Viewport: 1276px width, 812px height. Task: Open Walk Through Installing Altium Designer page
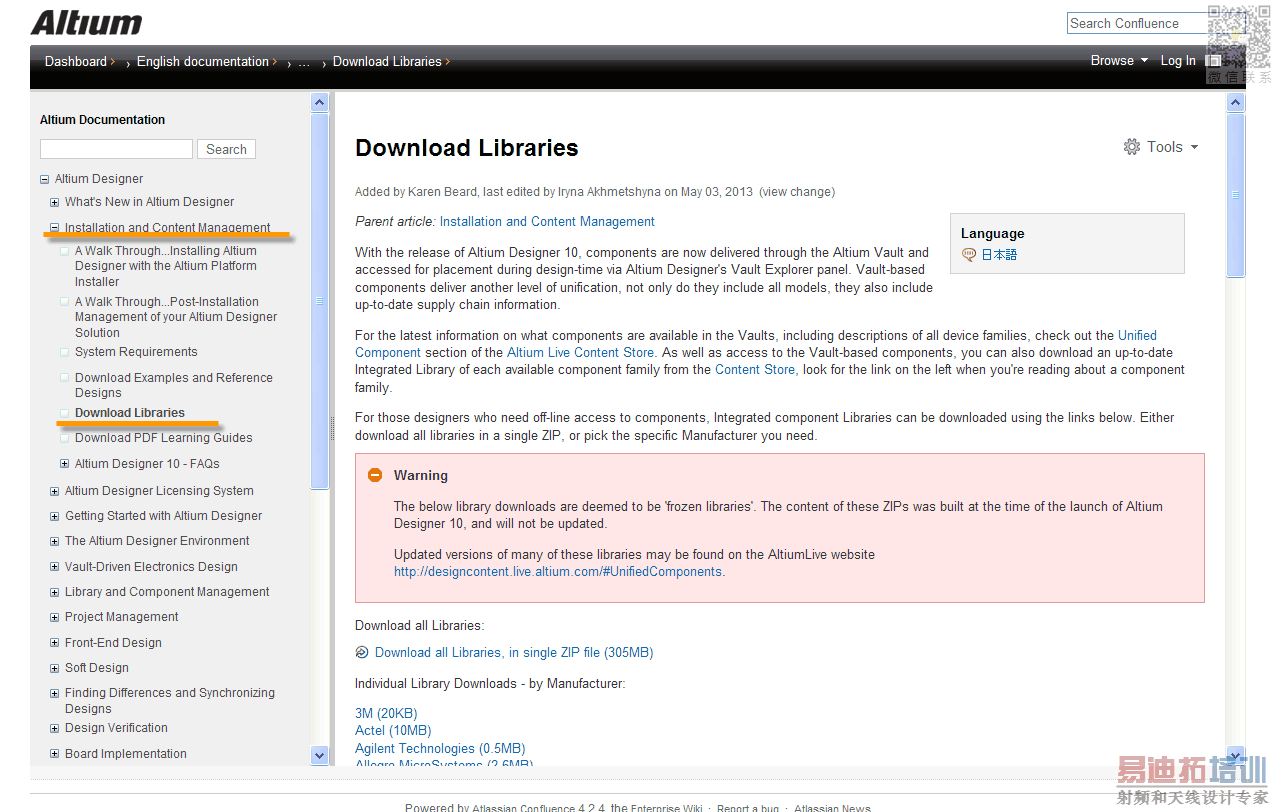[166, 266]
